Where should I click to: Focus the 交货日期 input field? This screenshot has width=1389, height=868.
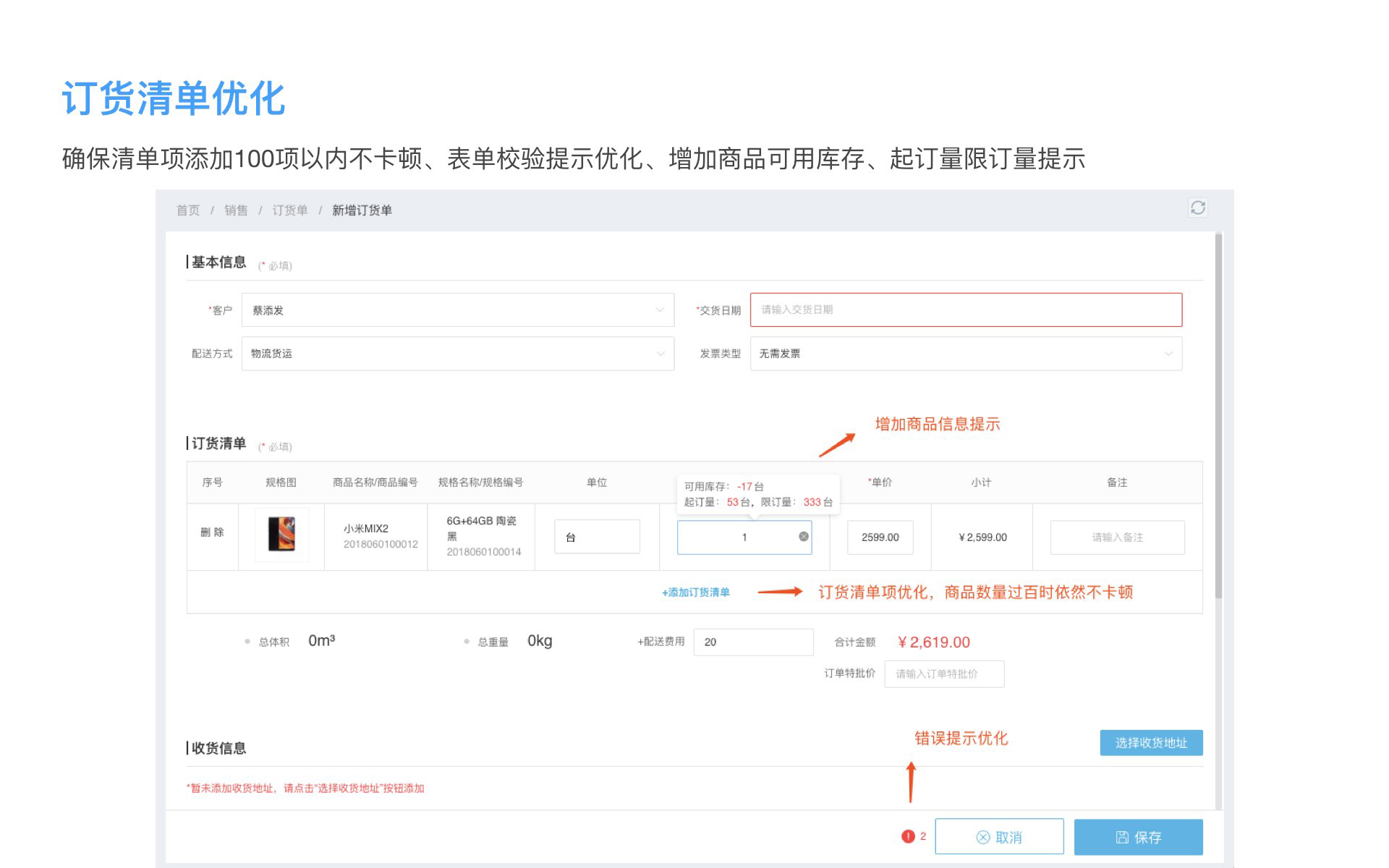click(965, 310)
